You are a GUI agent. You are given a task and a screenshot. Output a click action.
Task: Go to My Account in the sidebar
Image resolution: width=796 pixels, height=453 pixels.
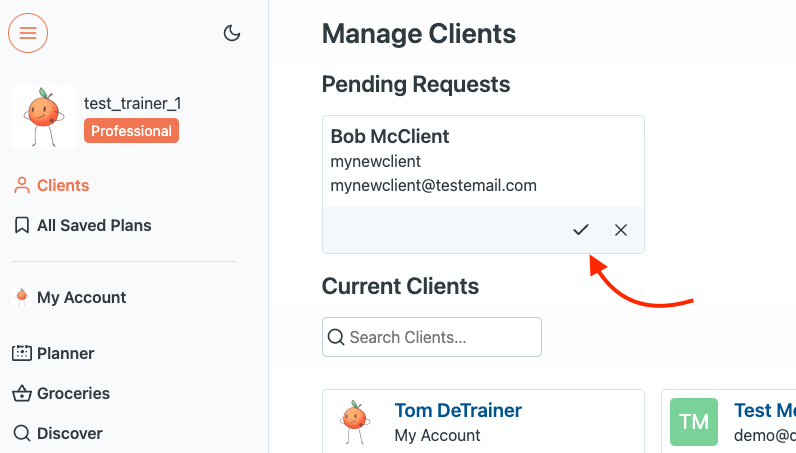tap(70, 297)
